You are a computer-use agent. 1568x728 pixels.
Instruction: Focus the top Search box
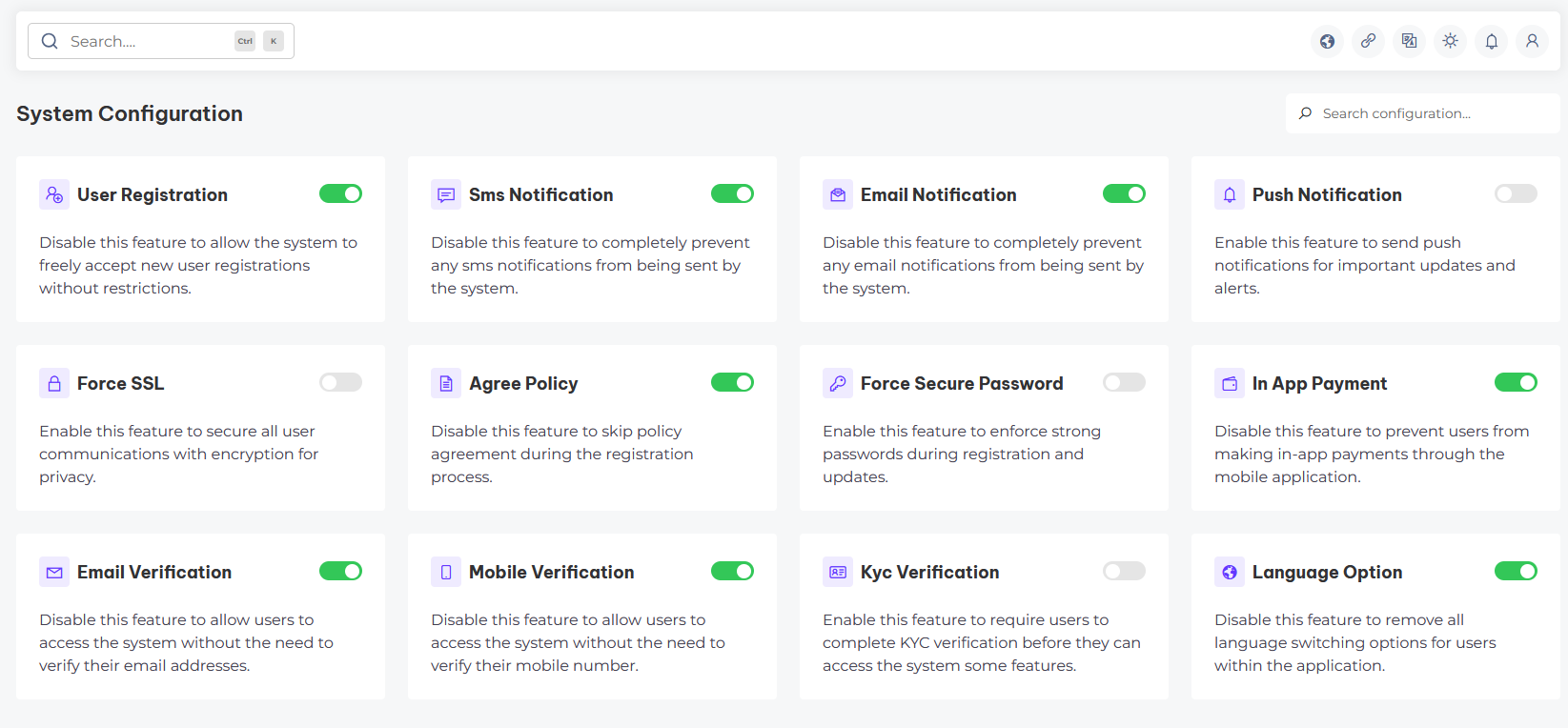[148, 41]
